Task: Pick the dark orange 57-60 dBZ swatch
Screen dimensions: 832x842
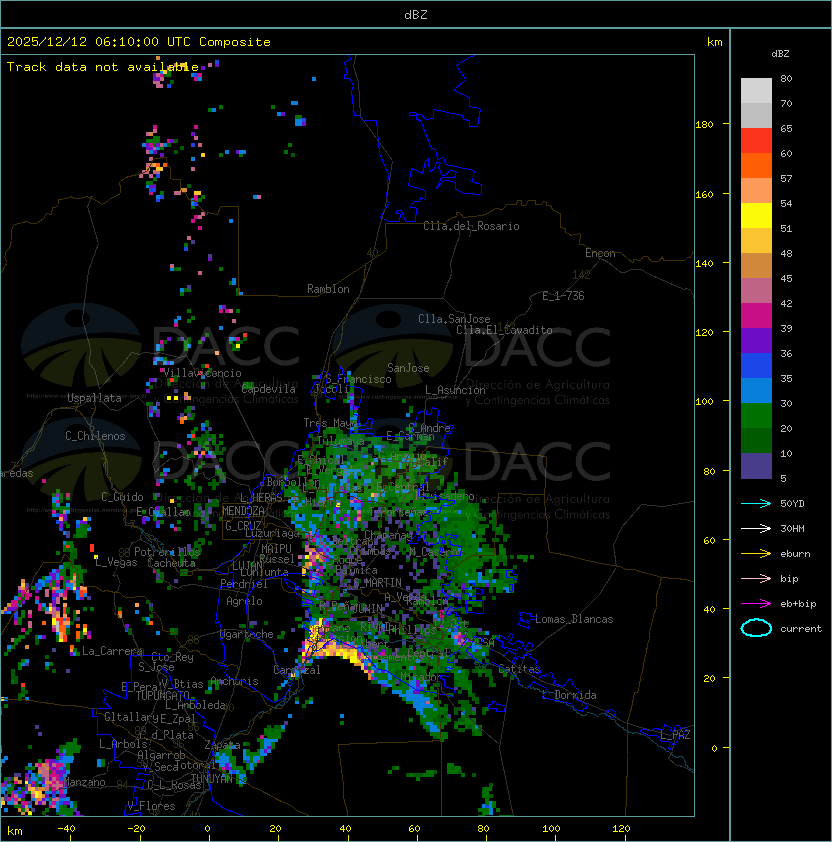Action: coord(756,165)
